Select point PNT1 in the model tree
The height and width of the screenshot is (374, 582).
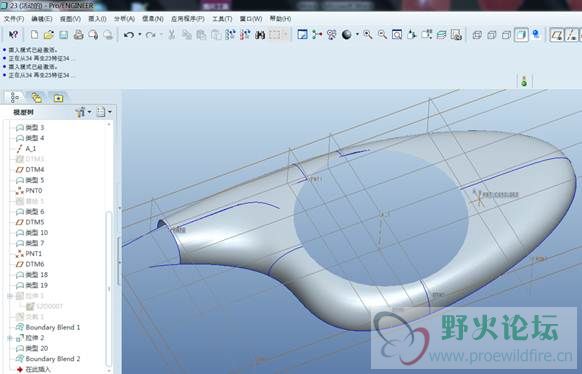click(29, 254)
